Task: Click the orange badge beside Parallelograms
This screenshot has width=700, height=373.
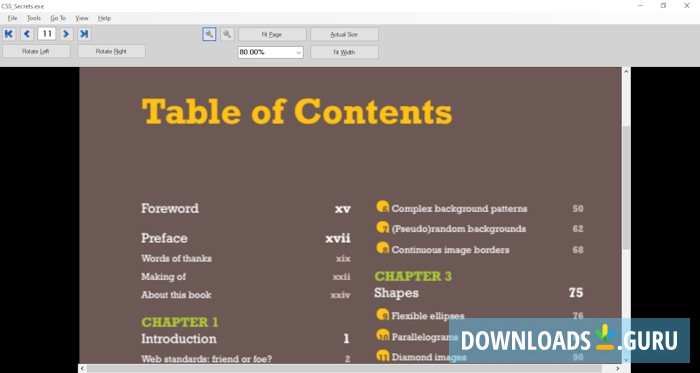Action: (383, 335)
